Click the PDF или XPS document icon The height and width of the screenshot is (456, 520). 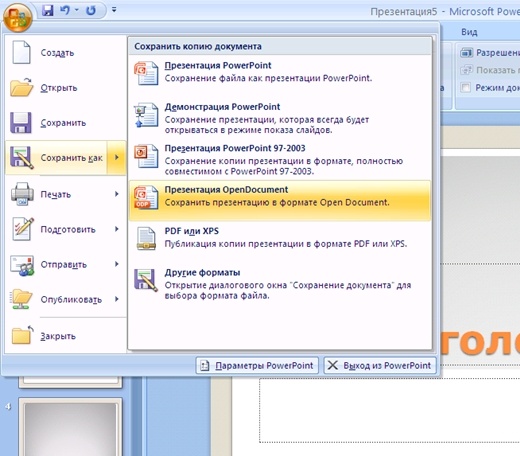tap(146, 239)
